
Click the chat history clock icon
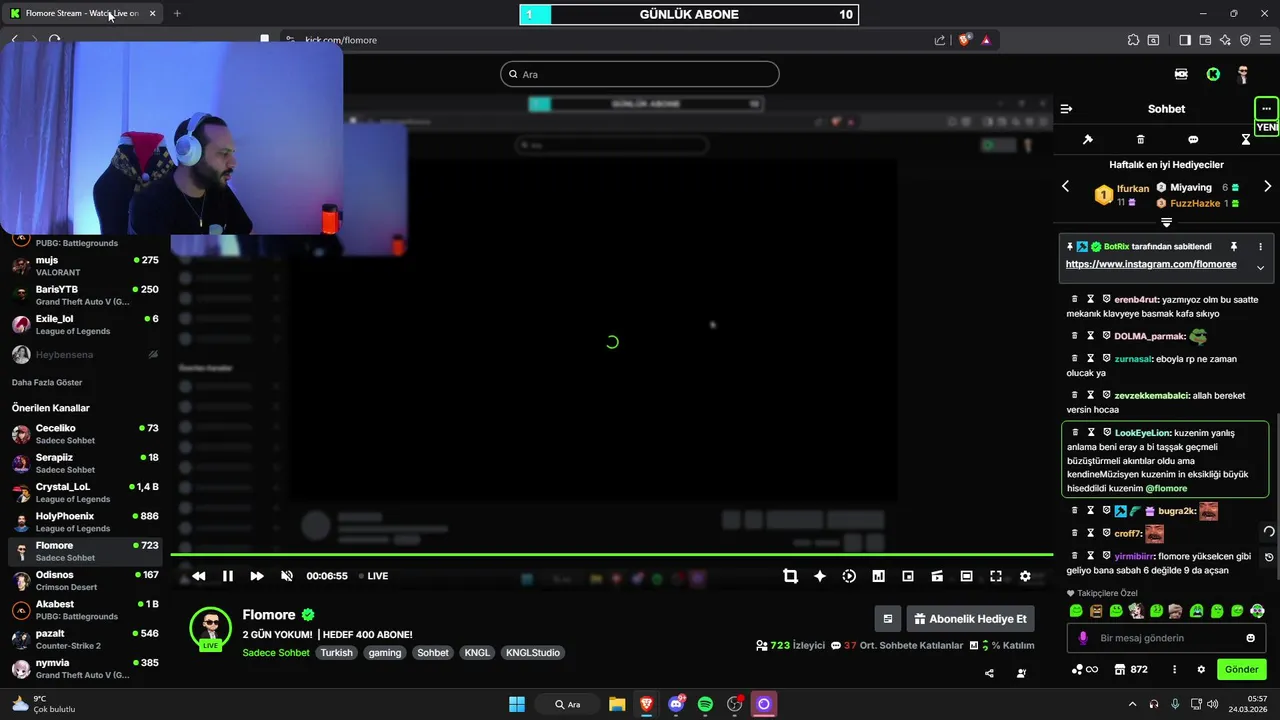pyautogui.click(x=1269, y=557)
